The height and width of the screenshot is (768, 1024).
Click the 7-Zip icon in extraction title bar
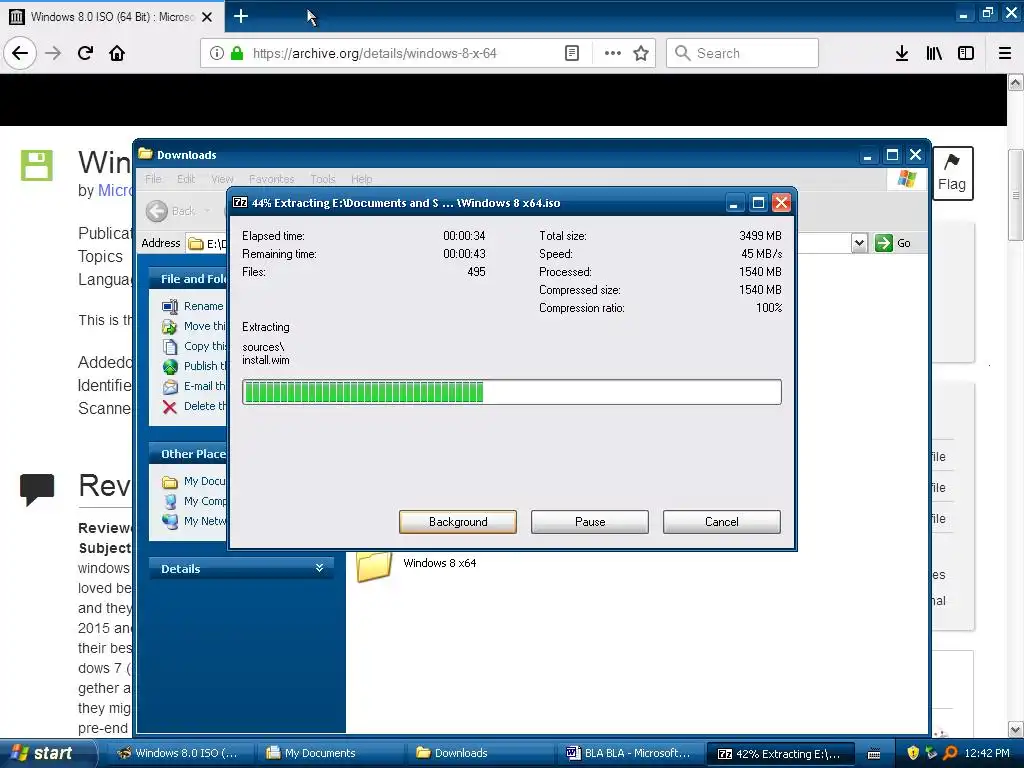point(240,202)
